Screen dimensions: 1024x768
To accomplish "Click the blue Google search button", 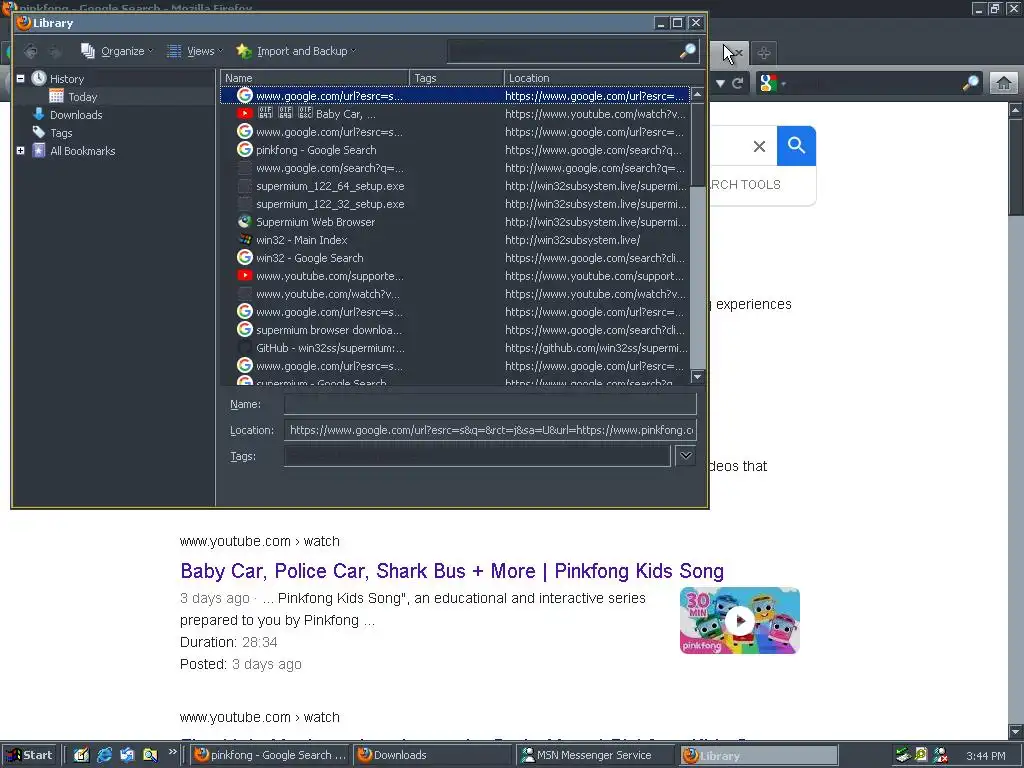I will [x=796, y=146].
